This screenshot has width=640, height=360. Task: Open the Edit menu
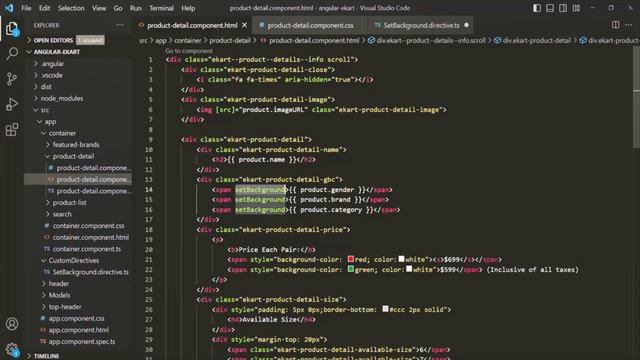(x=44, y=8)
